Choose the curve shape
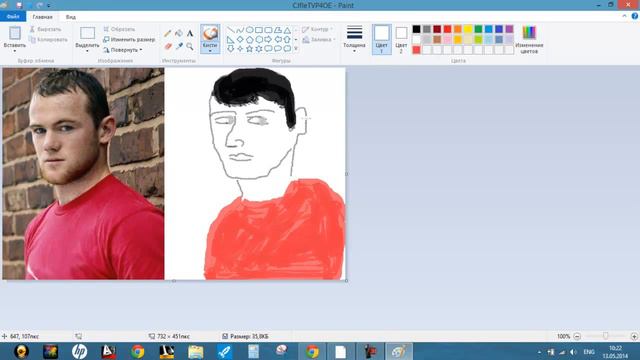This screenshot has width=640, height=360. coord(240,30)
